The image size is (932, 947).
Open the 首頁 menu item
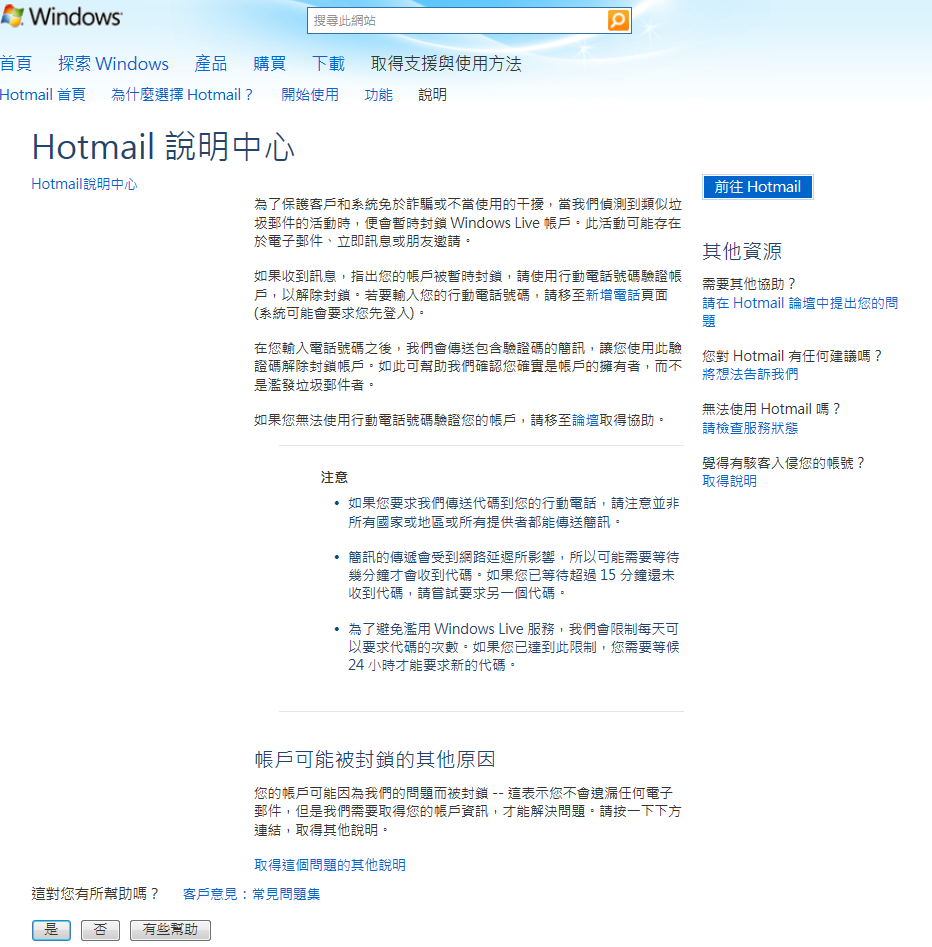point(16,63)
